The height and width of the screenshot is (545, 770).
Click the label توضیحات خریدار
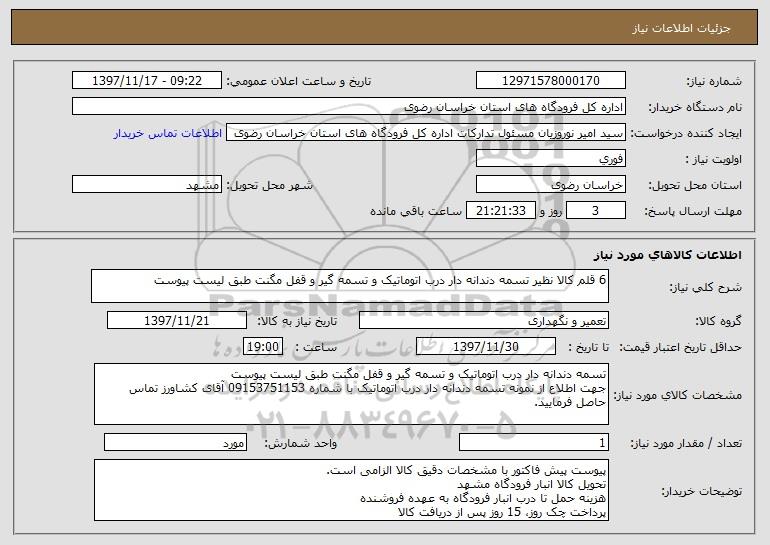702,491
